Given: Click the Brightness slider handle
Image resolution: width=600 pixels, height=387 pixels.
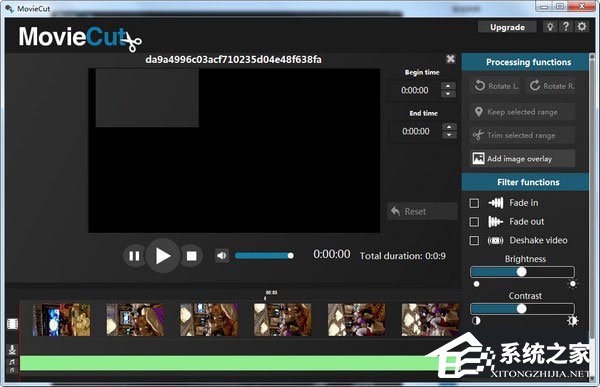Looking at the screenshot, I should click(x=521, y=272).
